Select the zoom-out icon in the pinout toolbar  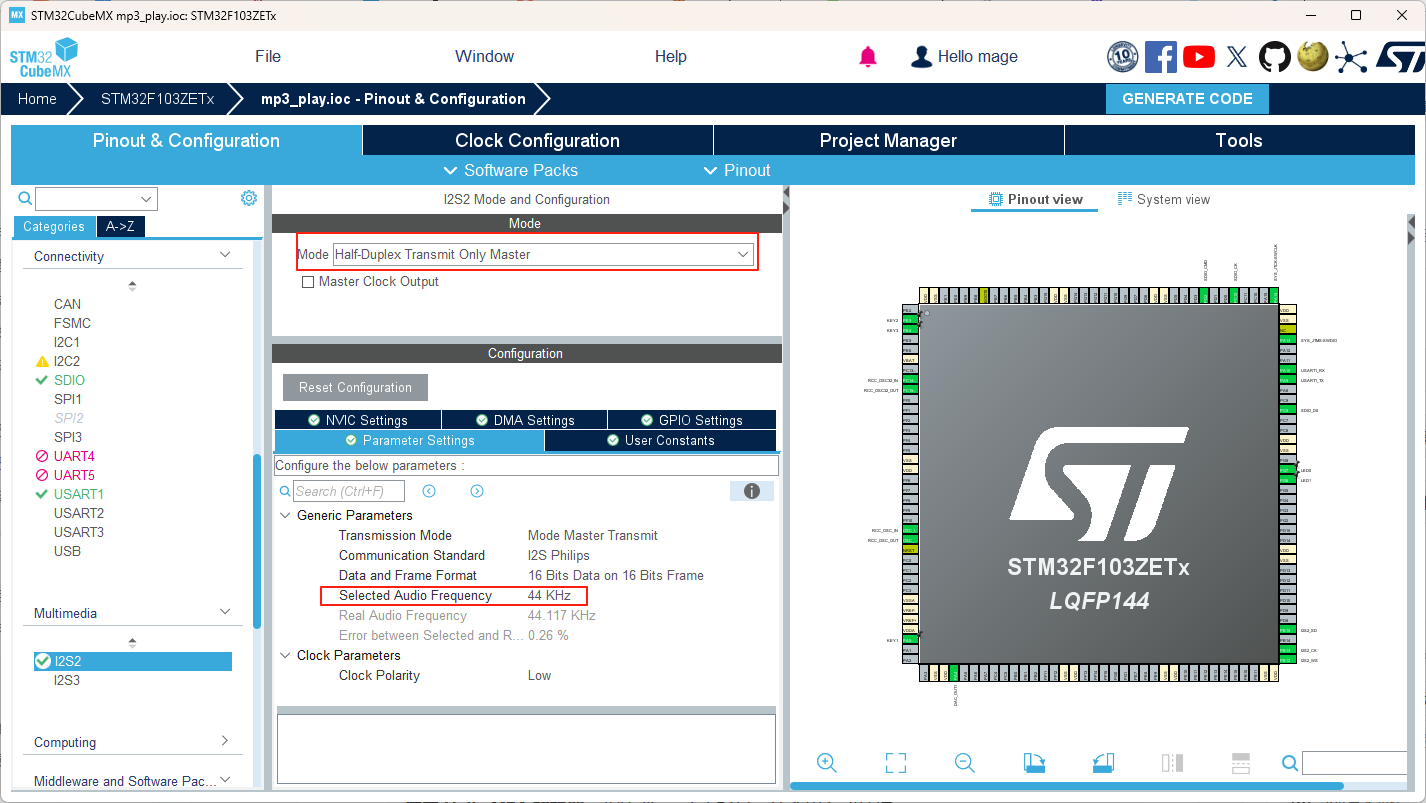[964, 763]
